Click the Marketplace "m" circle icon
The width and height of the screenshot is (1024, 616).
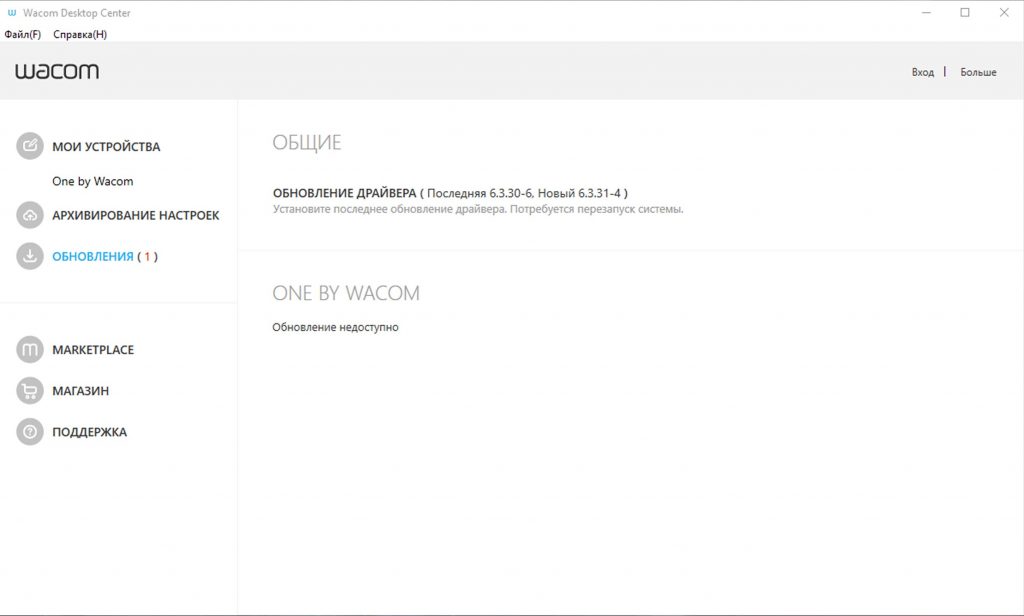point(30,350)
